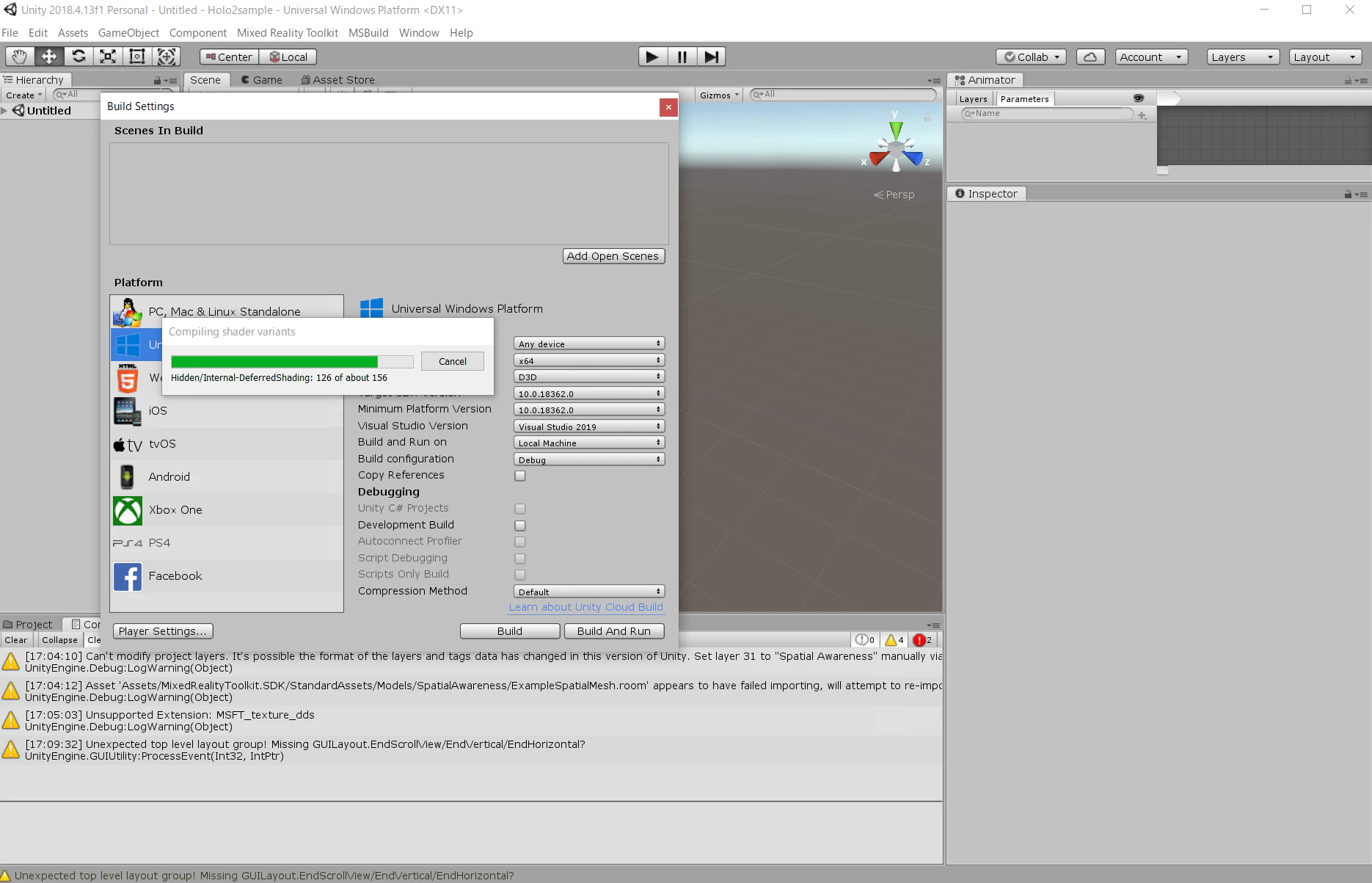Change the x64 architecture dropdown
The width and height of the screenshot is (1372, 883).
point(589,360)
